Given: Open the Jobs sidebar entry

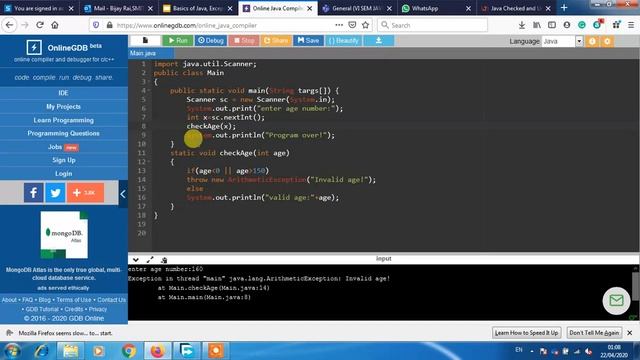Looking at the screenshot, I should [x=64, y=147].
